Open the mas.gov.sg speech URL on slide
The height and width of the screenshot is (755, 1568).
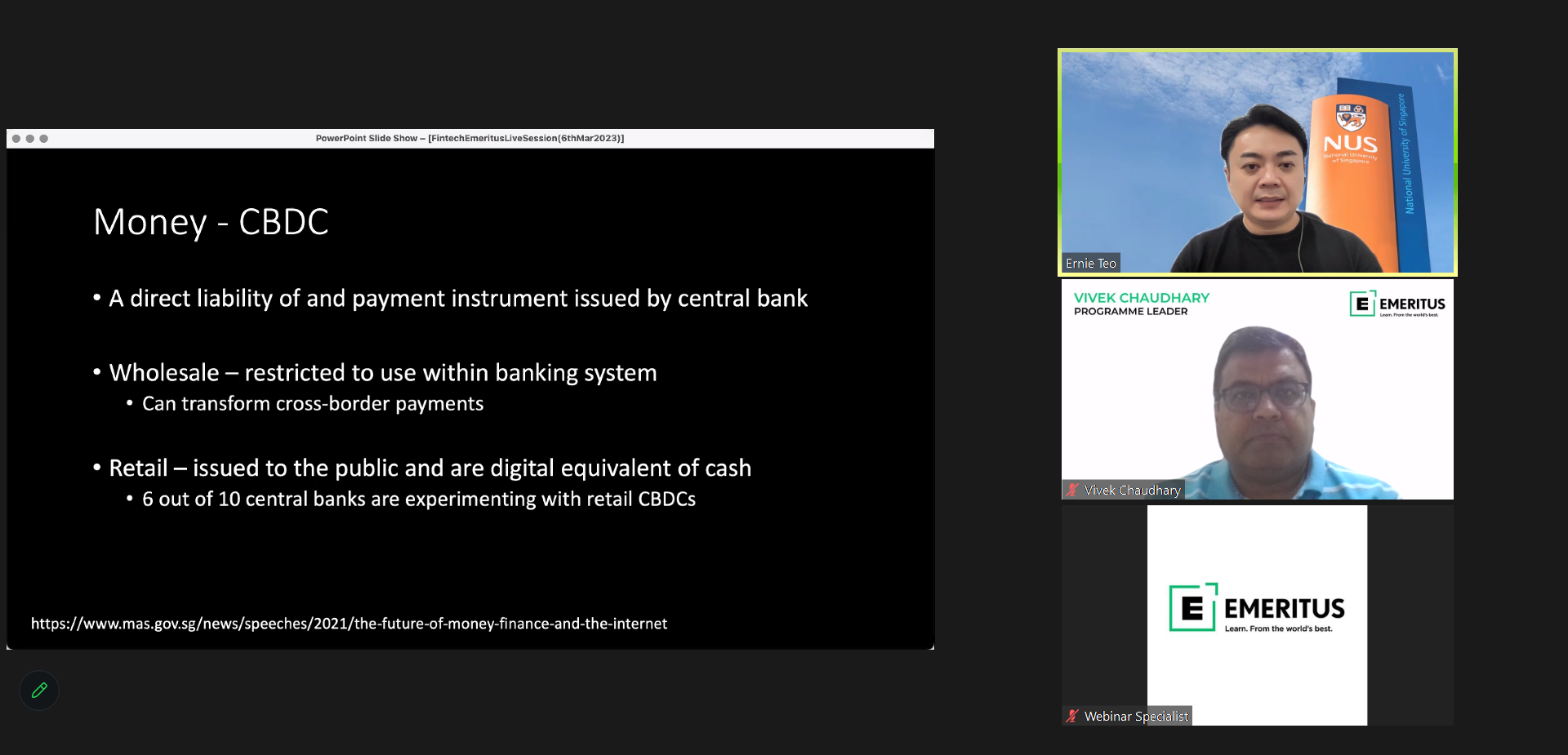349,624
